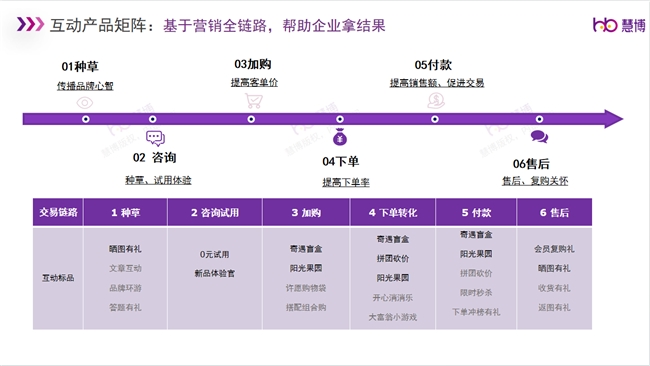Open the underlined 提高销售额、促进交易 link
The image size is (650, 366).
pyautogui.click(x=437, y=82)
